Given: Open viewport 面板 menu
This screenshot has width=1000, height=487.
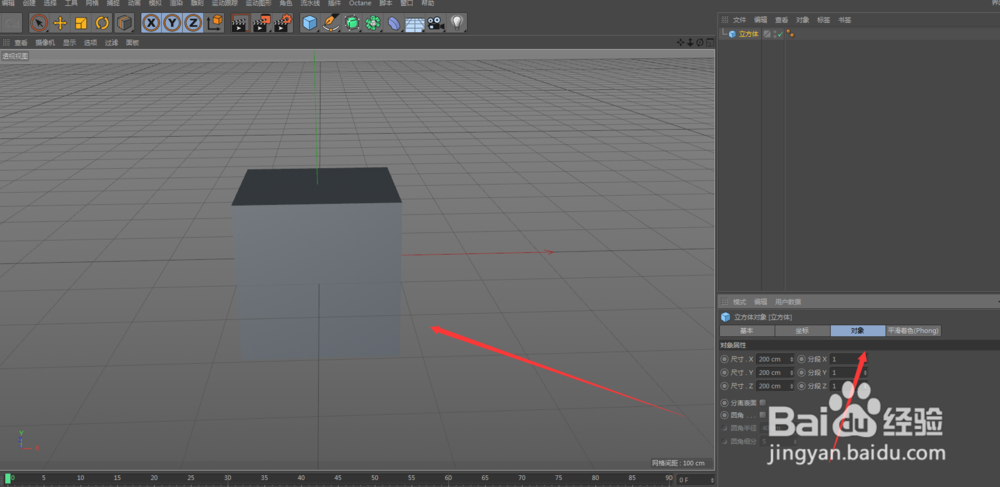Looking at the screenshot, I should click(132, 43).
